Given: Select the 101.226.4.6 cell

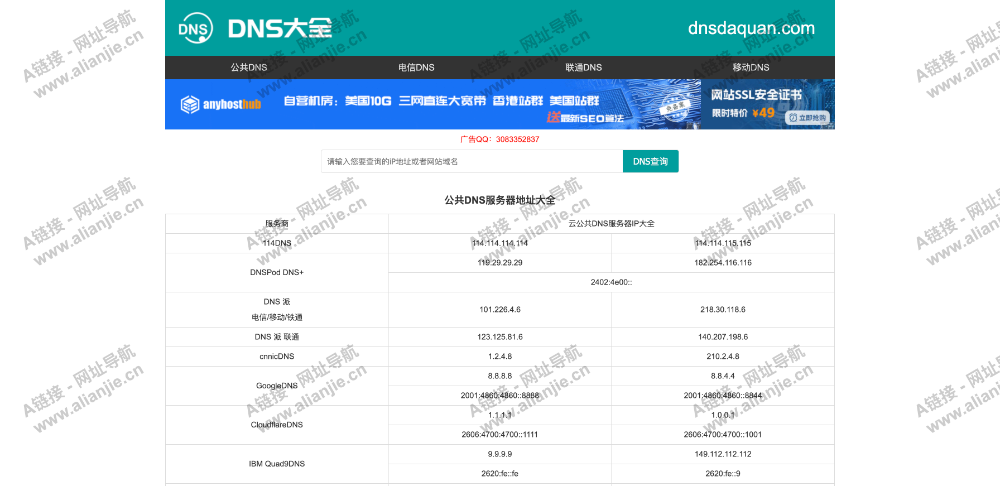Looking at the screenshot, I should tap(500, 309).
